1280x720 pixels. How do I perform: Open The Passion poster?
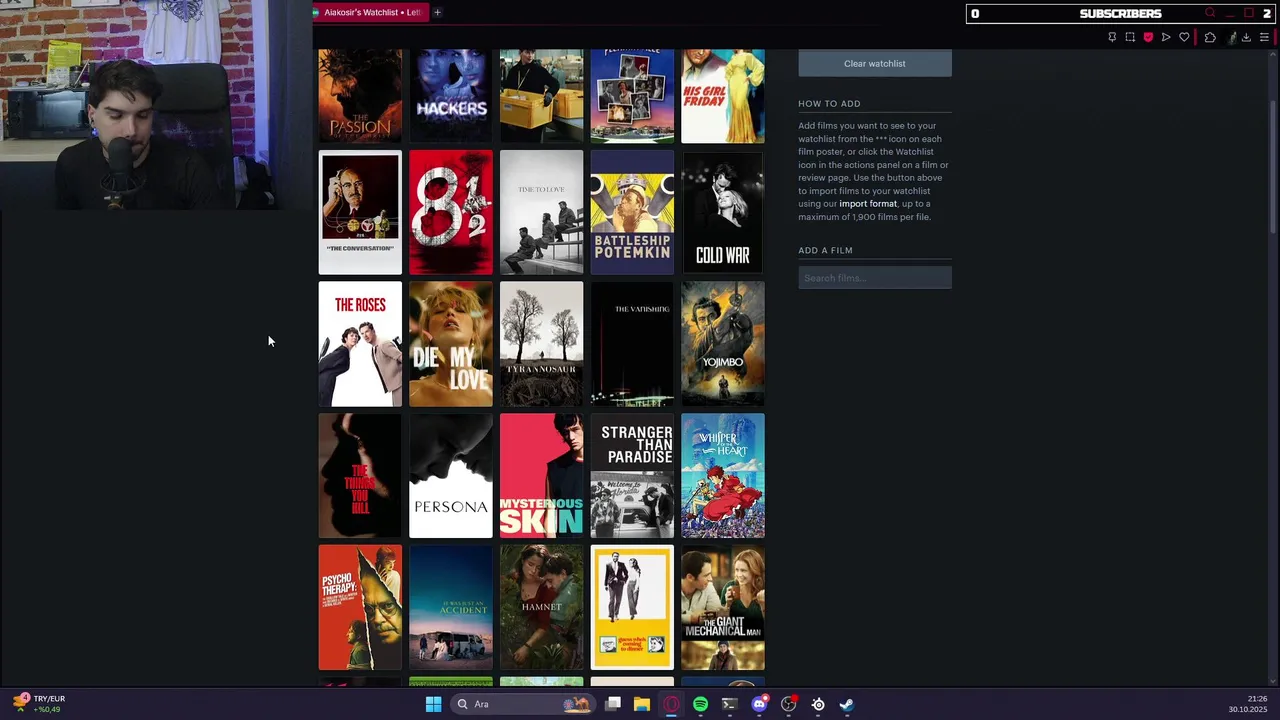tap(360, 96)
